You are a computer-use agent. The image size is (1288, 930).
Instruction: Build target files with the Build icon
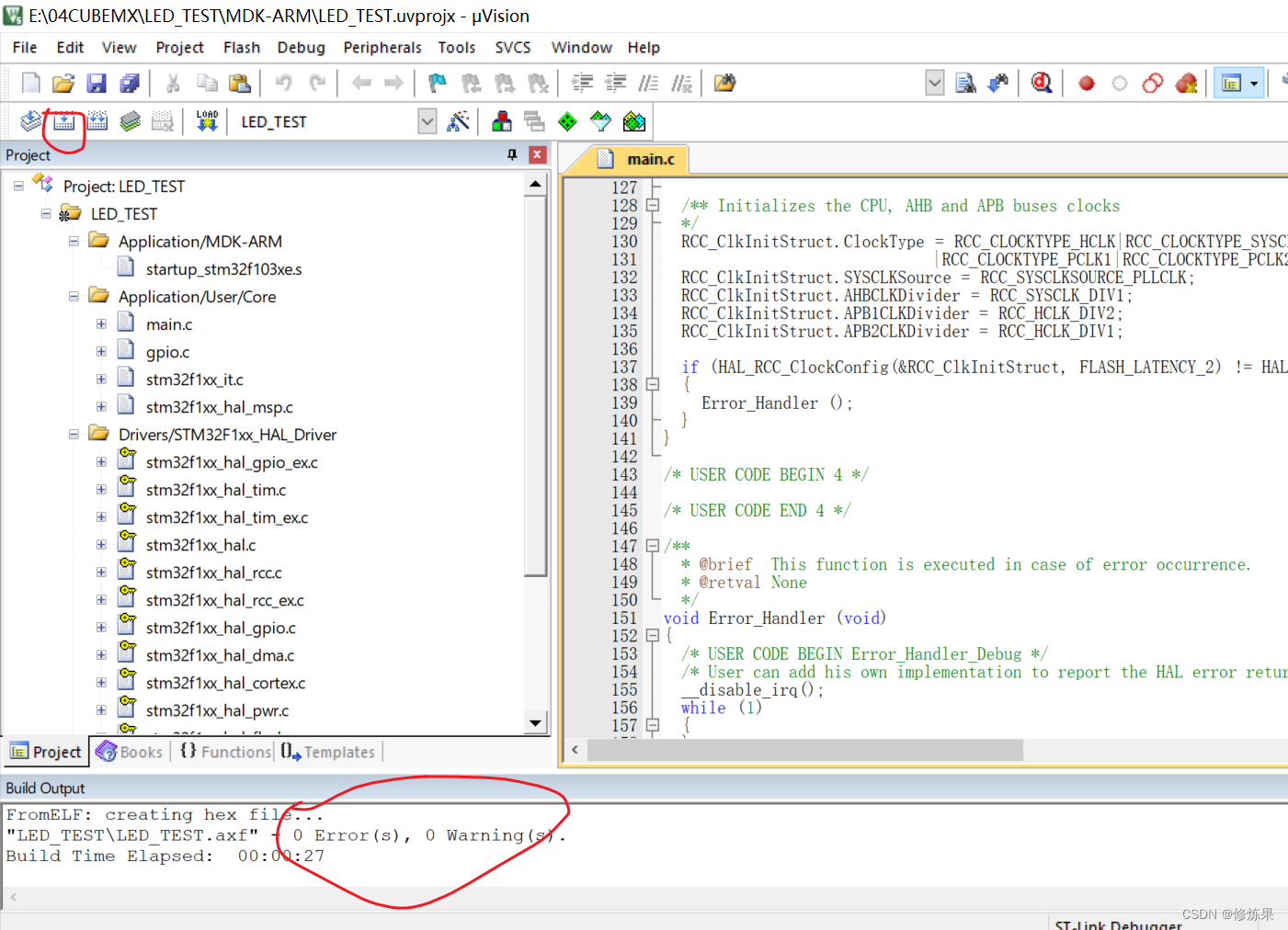[63, 121]
